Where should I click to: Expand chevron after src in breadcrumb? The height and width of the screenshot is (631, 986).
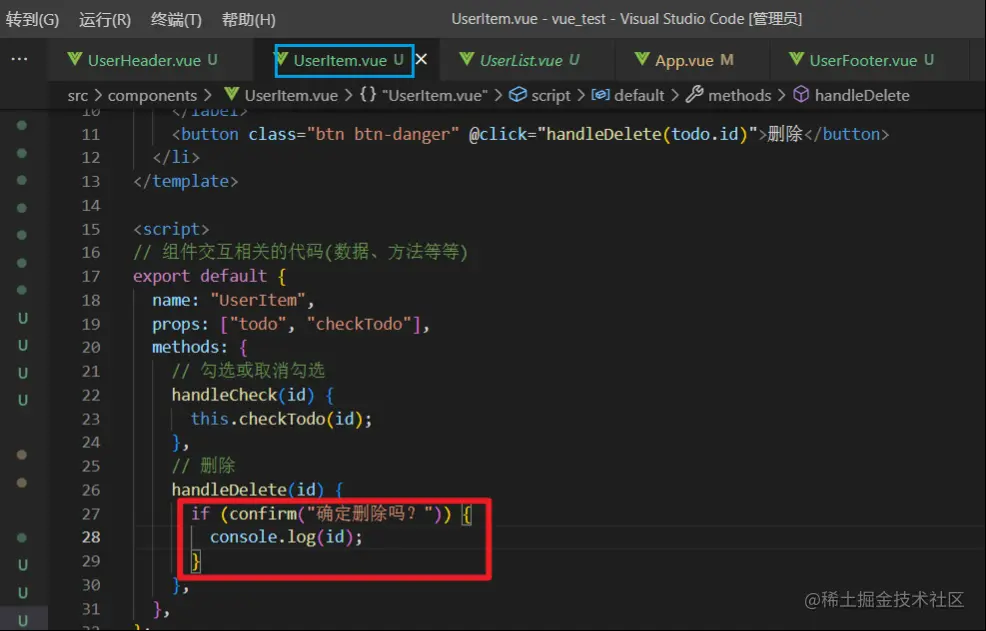pos(98,96)
